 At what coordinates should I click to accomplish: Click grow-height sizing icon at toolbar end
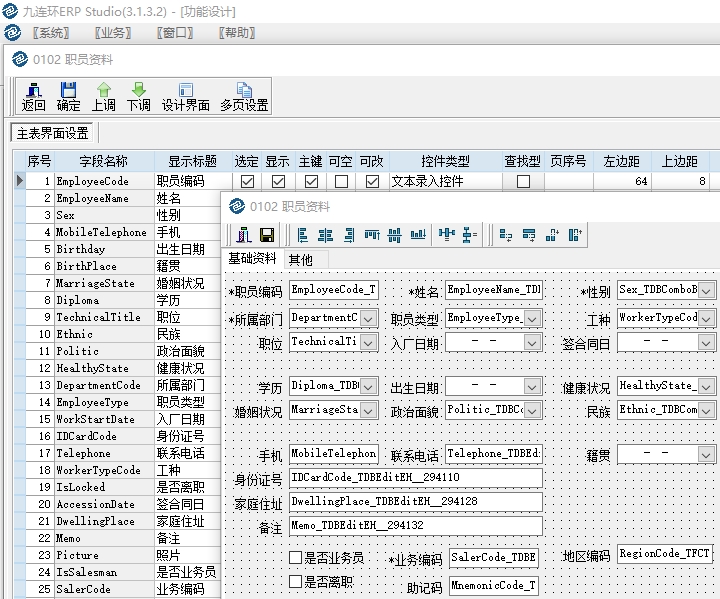[x=575, y=235]
